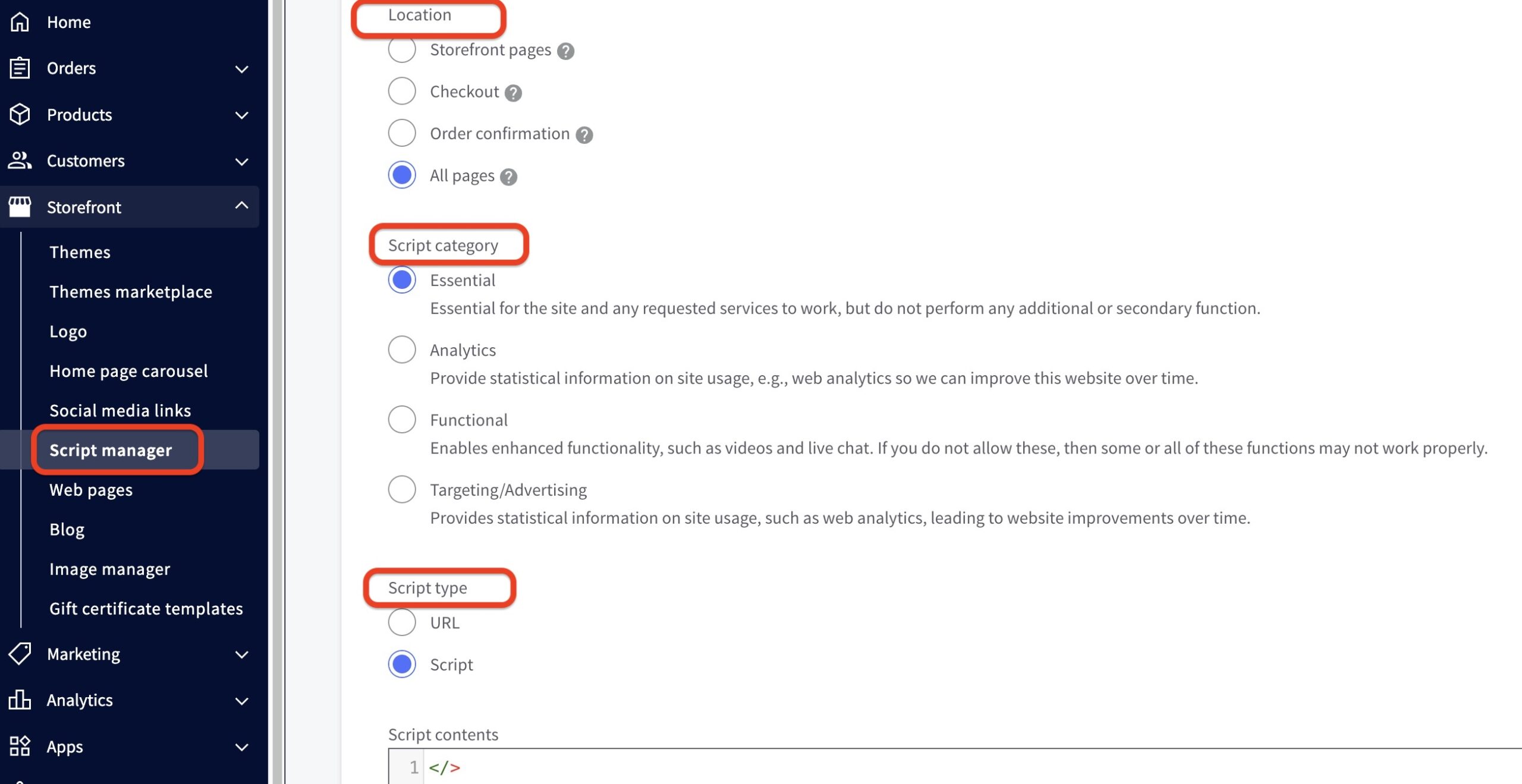The image size is (1522, 784).
Task: Open the Blog section
Action: [x=66, y=529]
